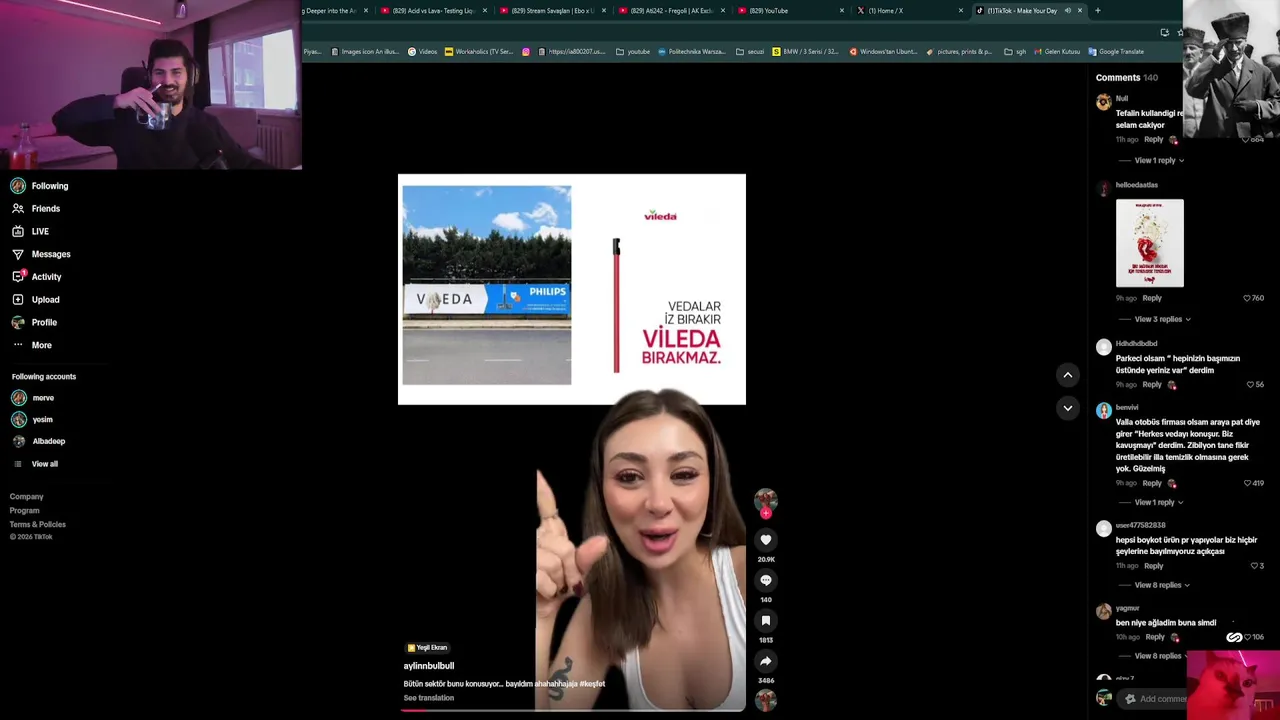Like helloedaatlas's comment with 760 likes
The width and height of the screenshot is (1280, 720).
(1253, 298)
